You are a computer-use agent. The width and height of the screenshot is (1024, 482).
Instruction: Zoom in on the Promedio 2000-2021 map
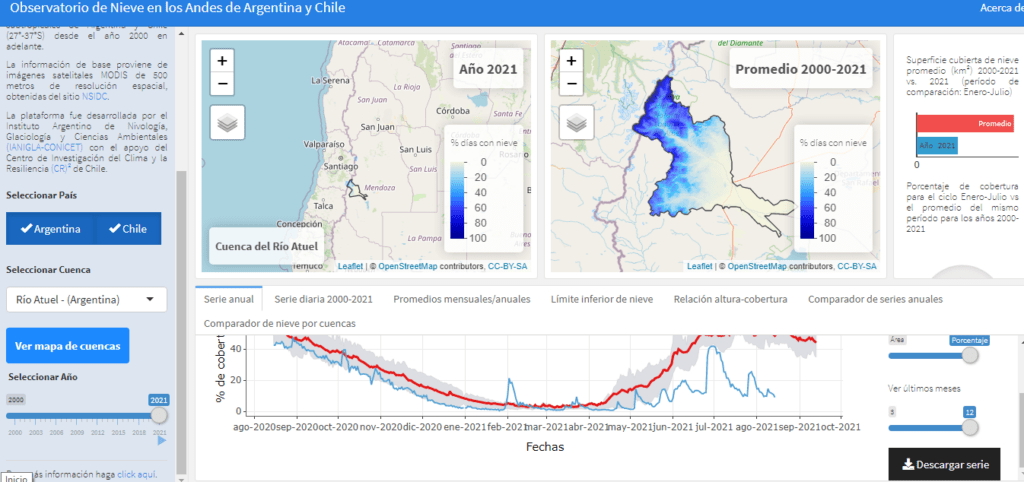tap(571, 61)
